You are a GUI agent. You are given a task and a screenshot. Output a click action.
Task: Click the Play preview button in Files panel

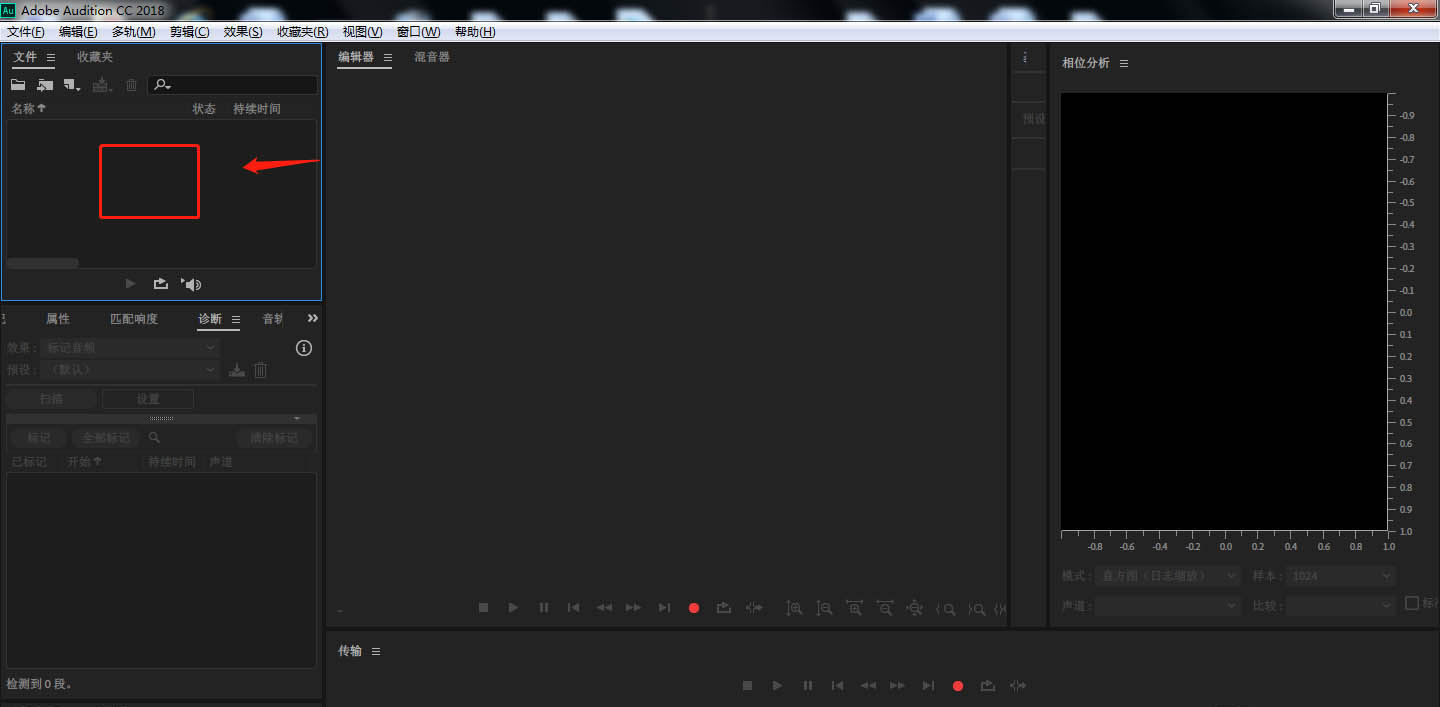[x=130, y=284]
